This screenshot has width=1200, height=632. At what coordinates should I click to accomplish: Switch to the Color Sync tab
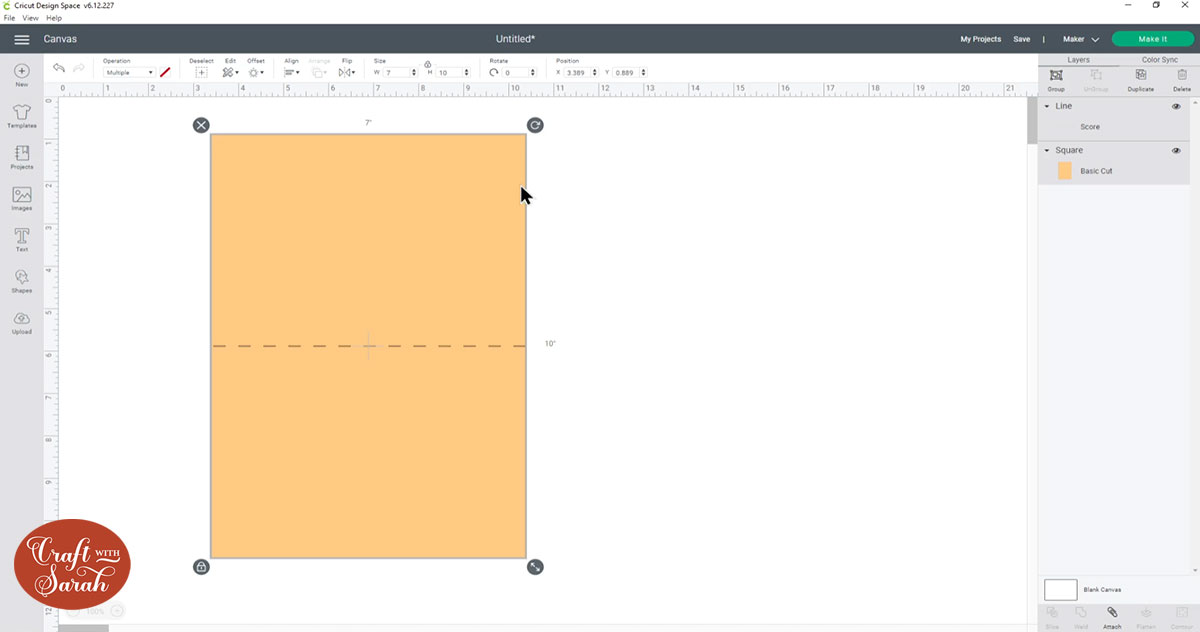(1159, 59)
